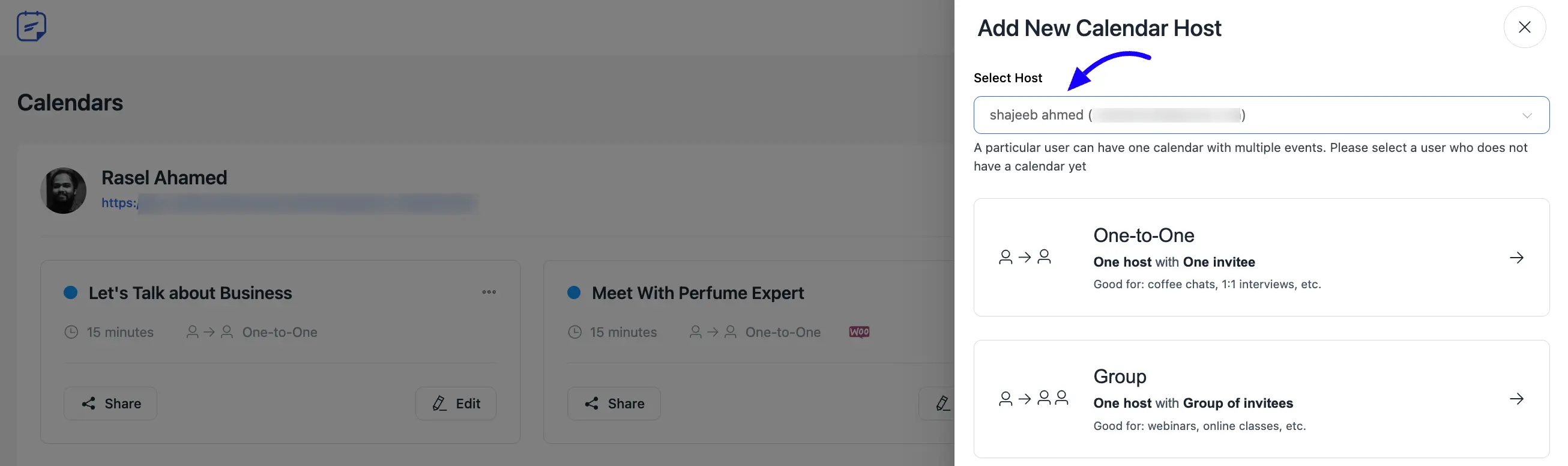Viewport: 1568px width, 466px height.
Task: Click the blue dot beside Let's Talk about Business
Action: point(71,292)
